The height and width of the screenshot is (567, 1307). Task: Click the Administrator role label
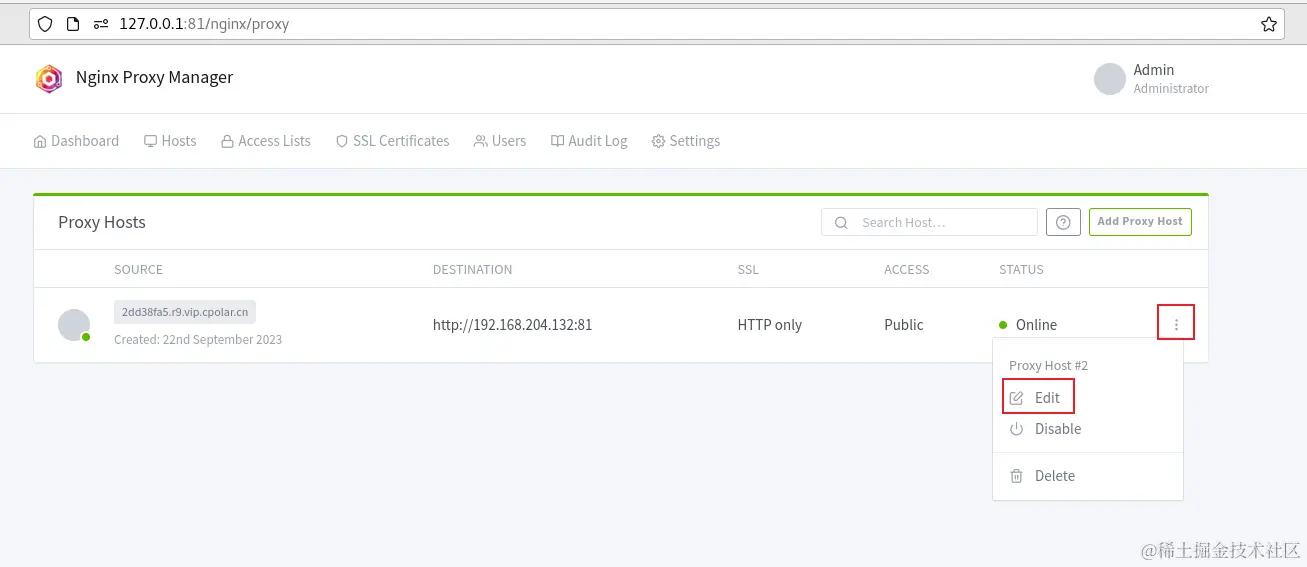[x=1171, y=89]
